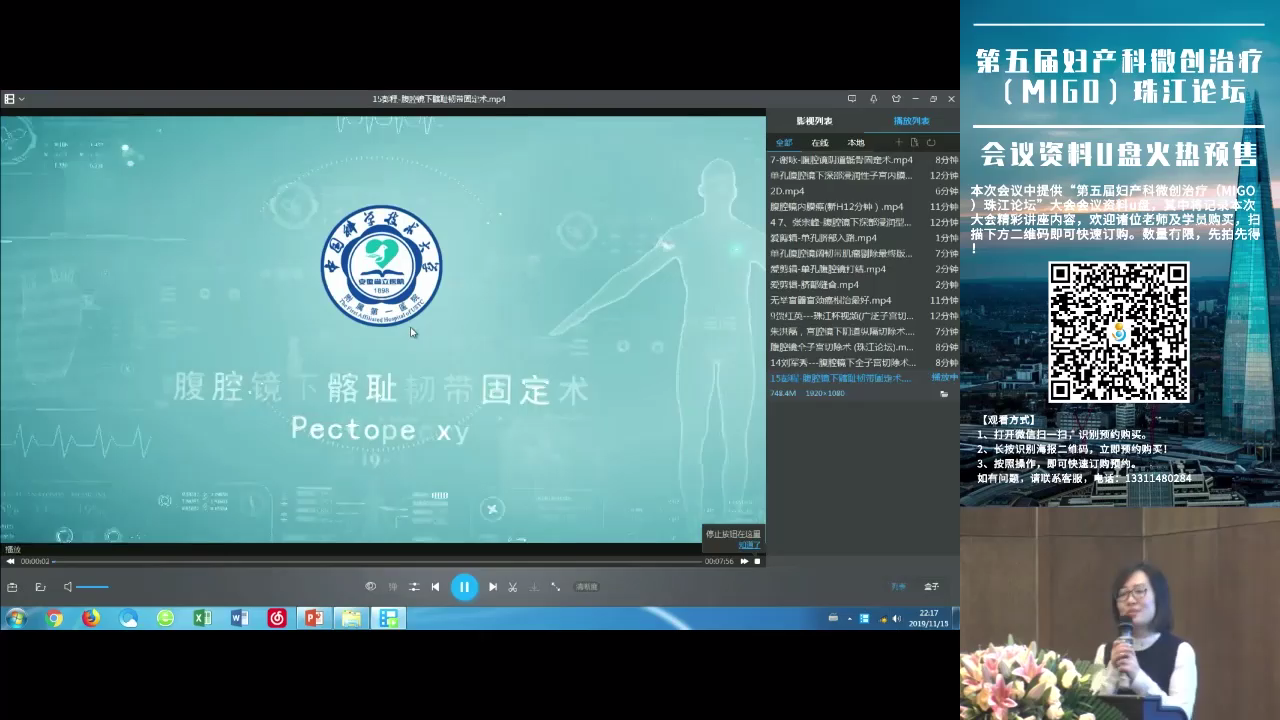This screenshot has height=720, width=1280.
Task: Go back to the previous video
Action: click(x=435, y=587)
